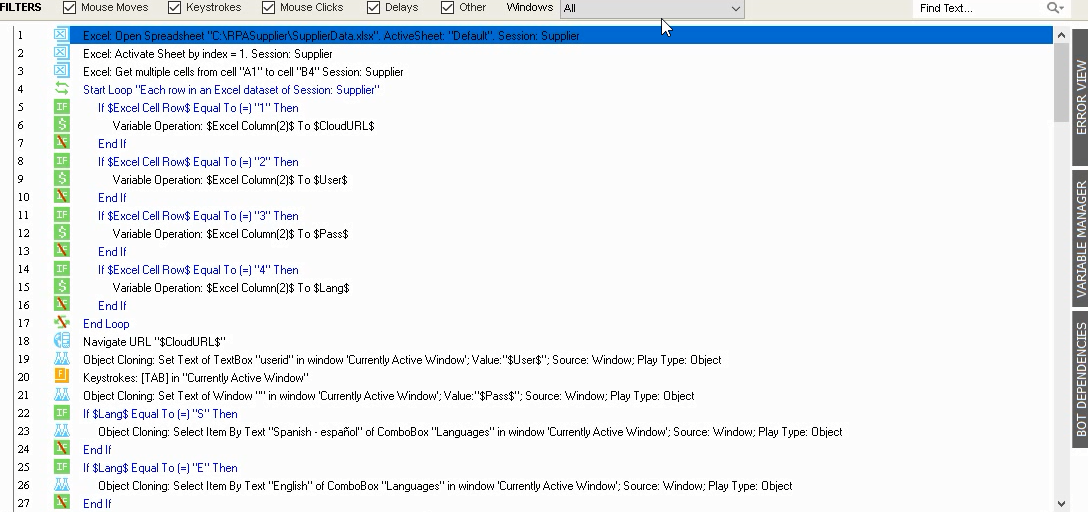
Task: Click the End If icon on line 16
Action: pos(61,305)
